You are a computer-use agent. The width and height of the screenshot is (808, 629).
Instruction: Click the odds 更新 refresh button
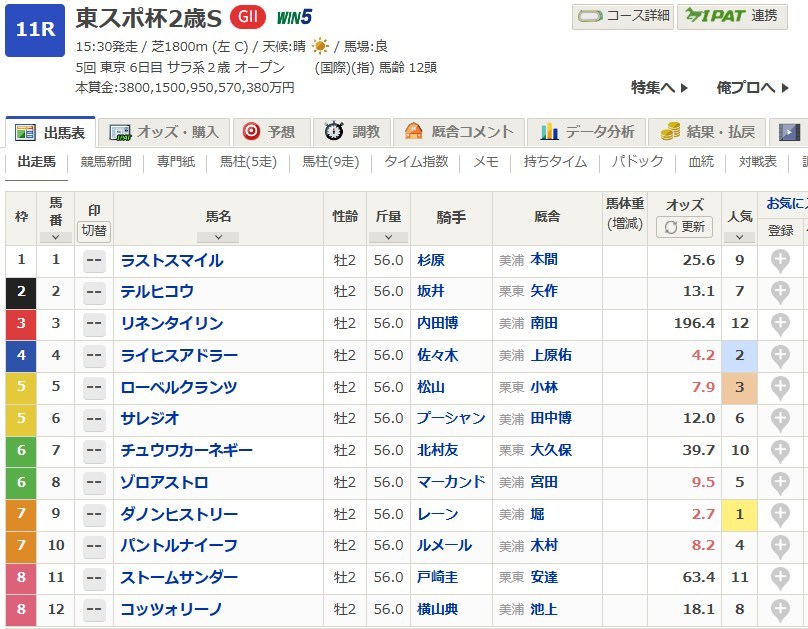coord(685,227)
